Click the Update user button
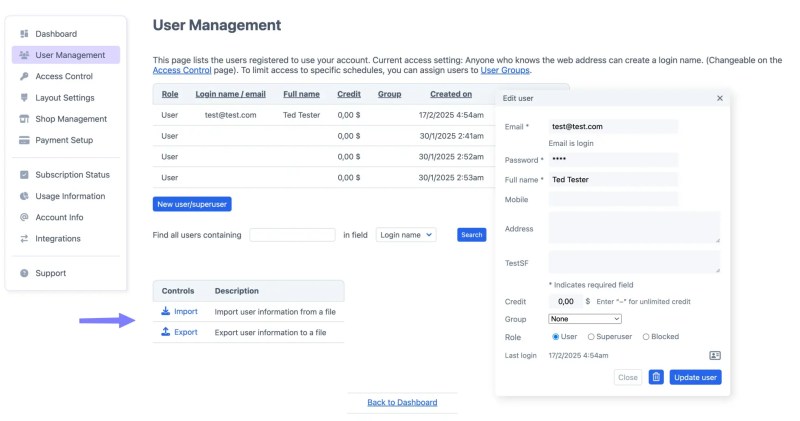800x421 pixels. pos(695,377)
